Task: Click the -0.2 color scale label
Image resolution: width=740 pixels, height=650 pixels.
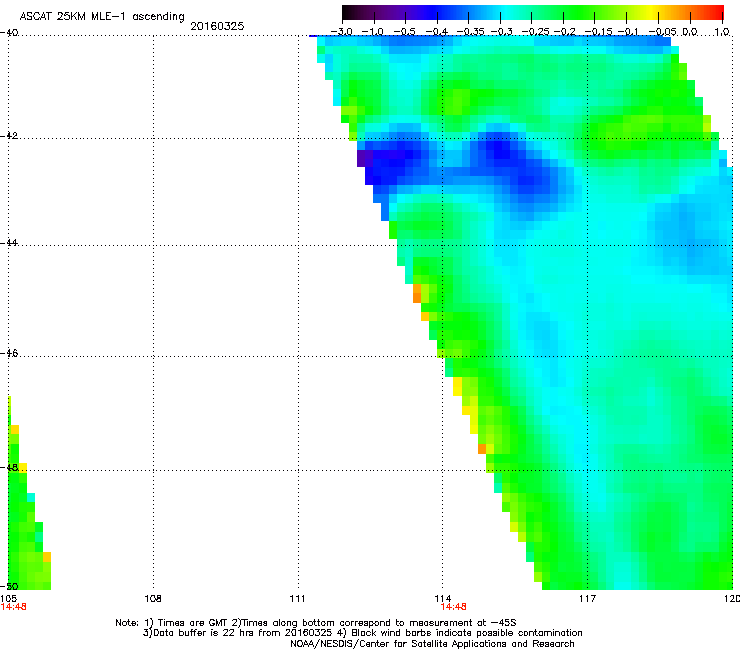Action: [565, 32]
